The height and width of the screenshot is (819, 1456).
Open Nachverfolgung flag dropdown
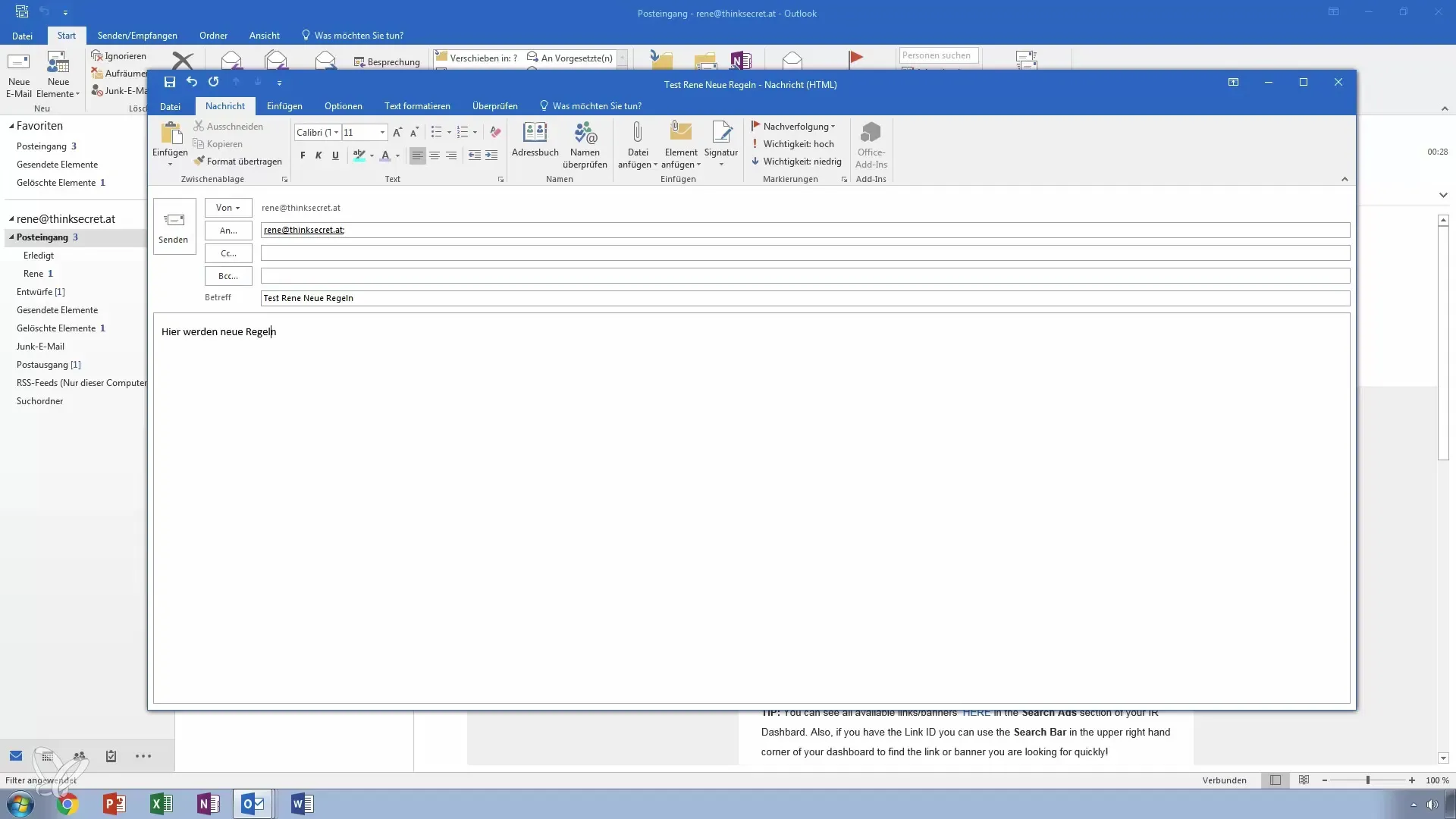coord(793,127)
